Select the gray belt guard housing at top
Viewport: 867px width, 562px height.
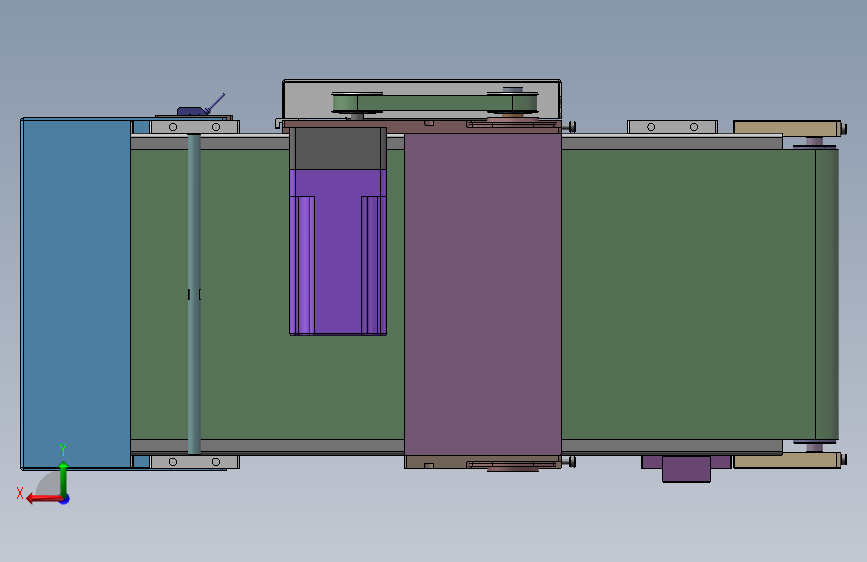pos(422,99)
